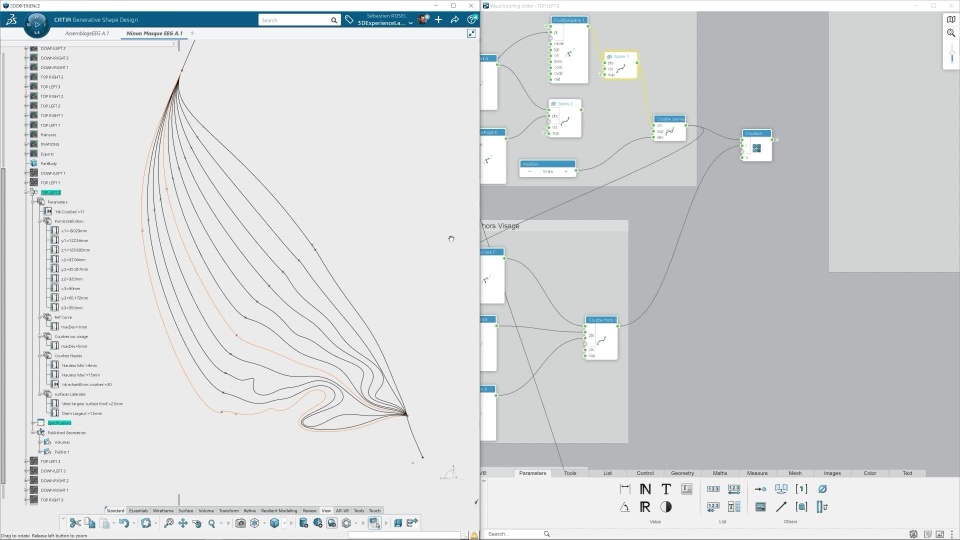Select the highlighted yellow Spline node
The height and width of the screenshot is (540, 960).
coord(621,65)
